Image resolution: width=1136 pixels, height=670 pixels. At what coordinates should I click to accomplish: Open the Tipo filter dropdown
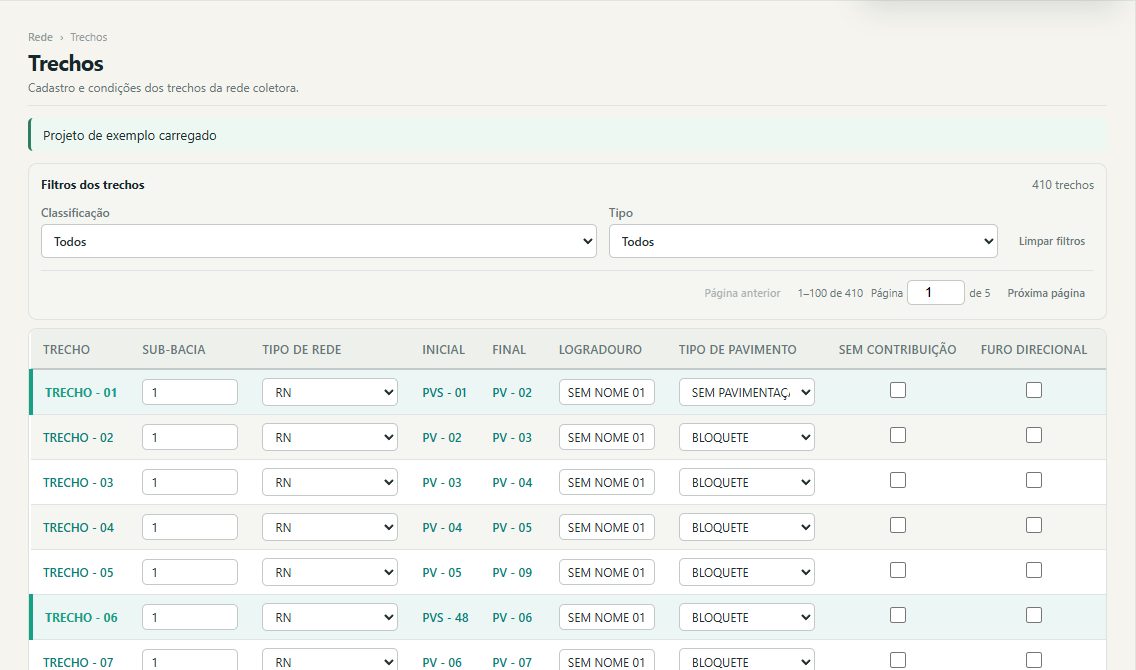pos(803,241)
